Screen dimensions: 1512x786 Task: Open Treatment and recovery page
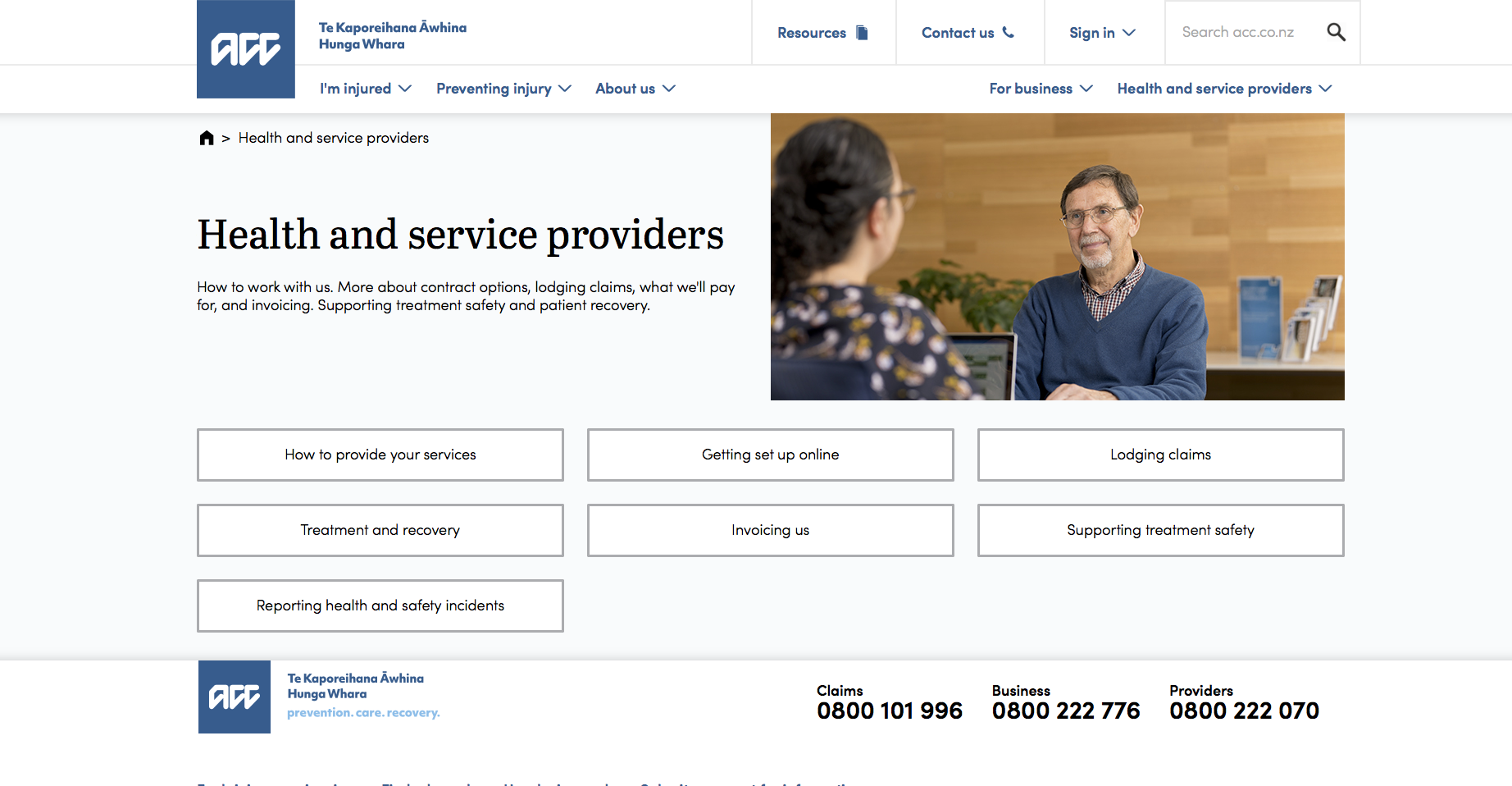(380, 530)
